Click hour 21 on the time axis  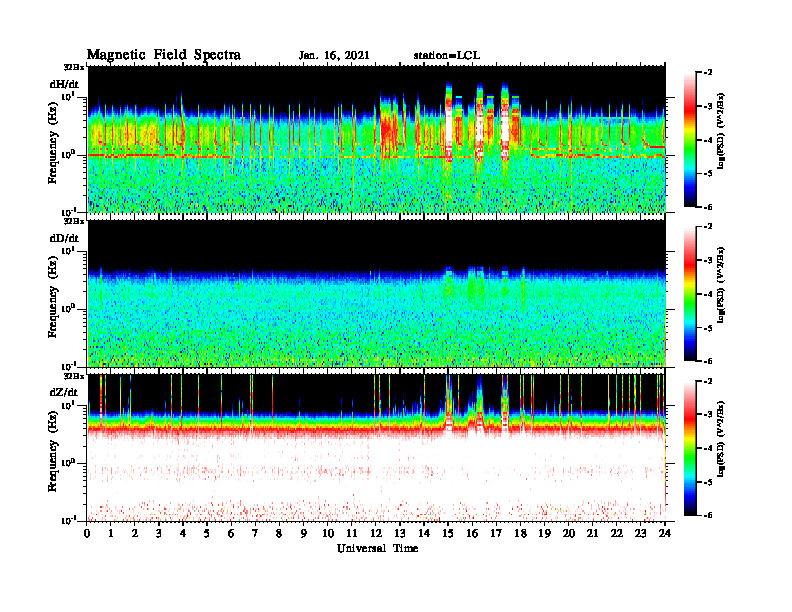pyautogui.click(x=592, y=534)
